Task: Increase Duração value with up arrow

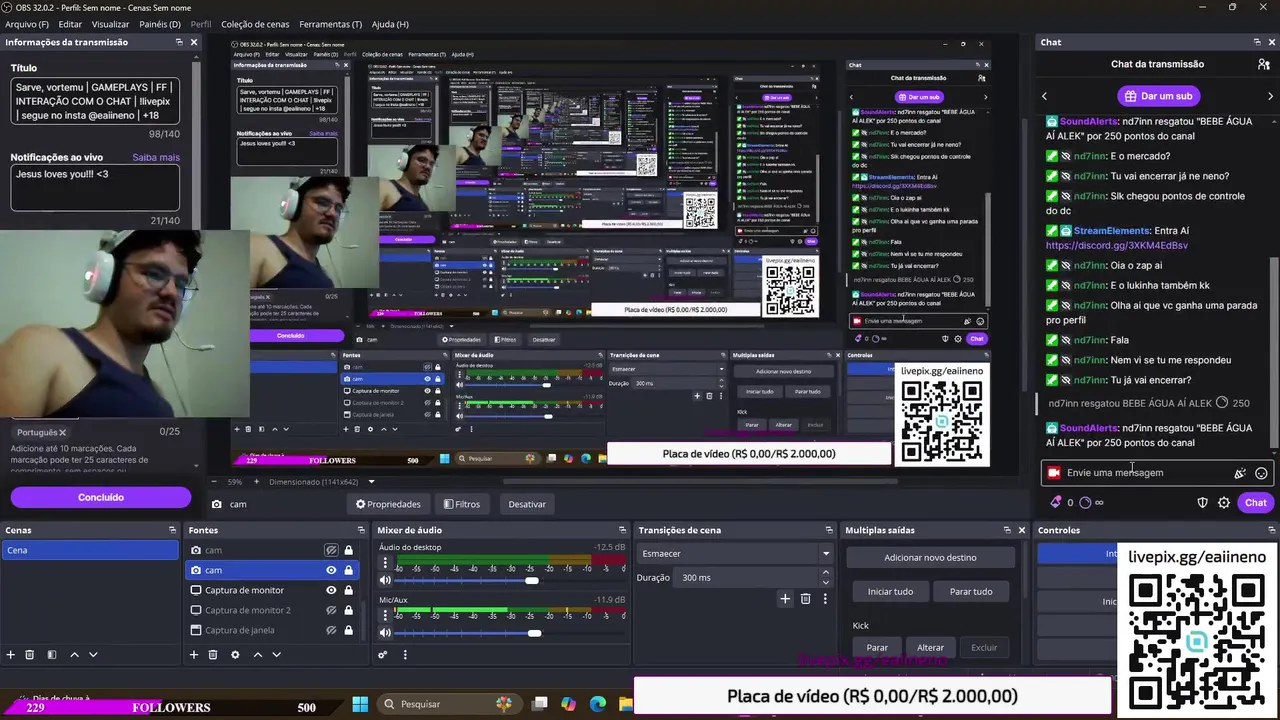Action: click(826, 573)
